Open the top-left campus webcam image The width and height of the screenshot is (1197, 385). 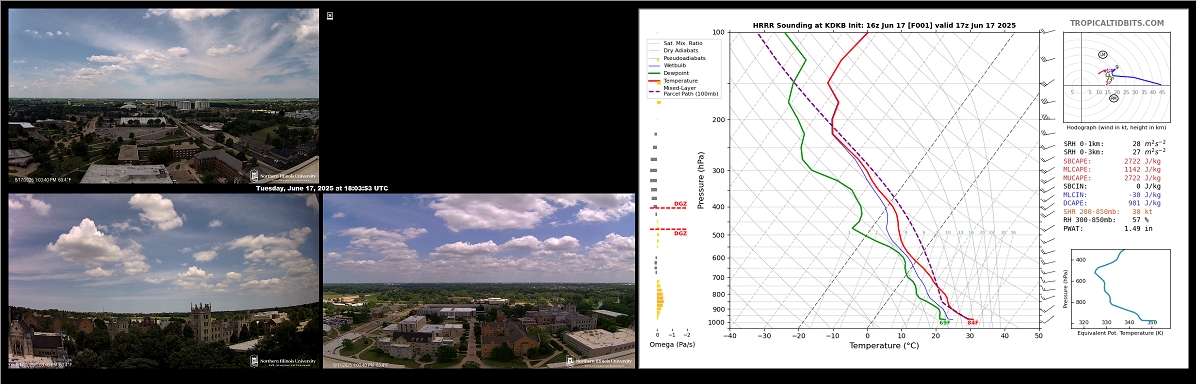163,96
